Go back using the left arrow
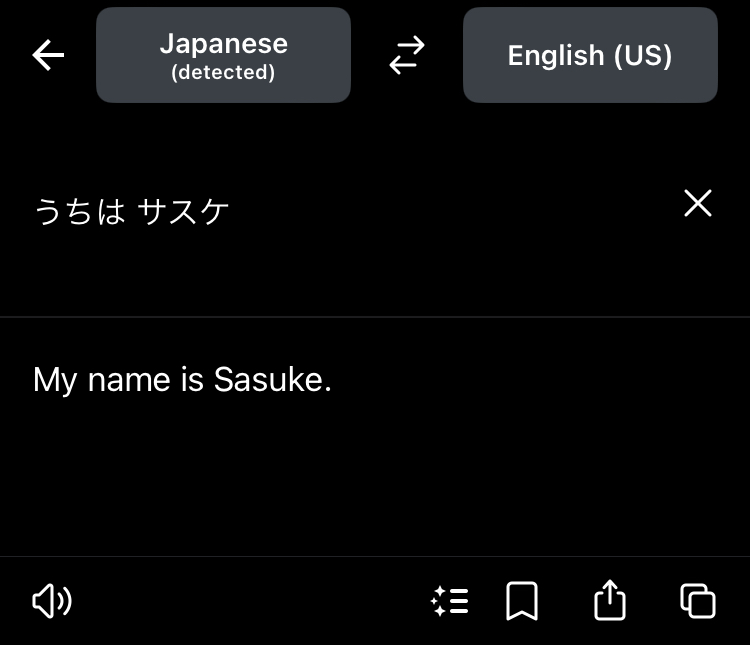 coord(48,55)
